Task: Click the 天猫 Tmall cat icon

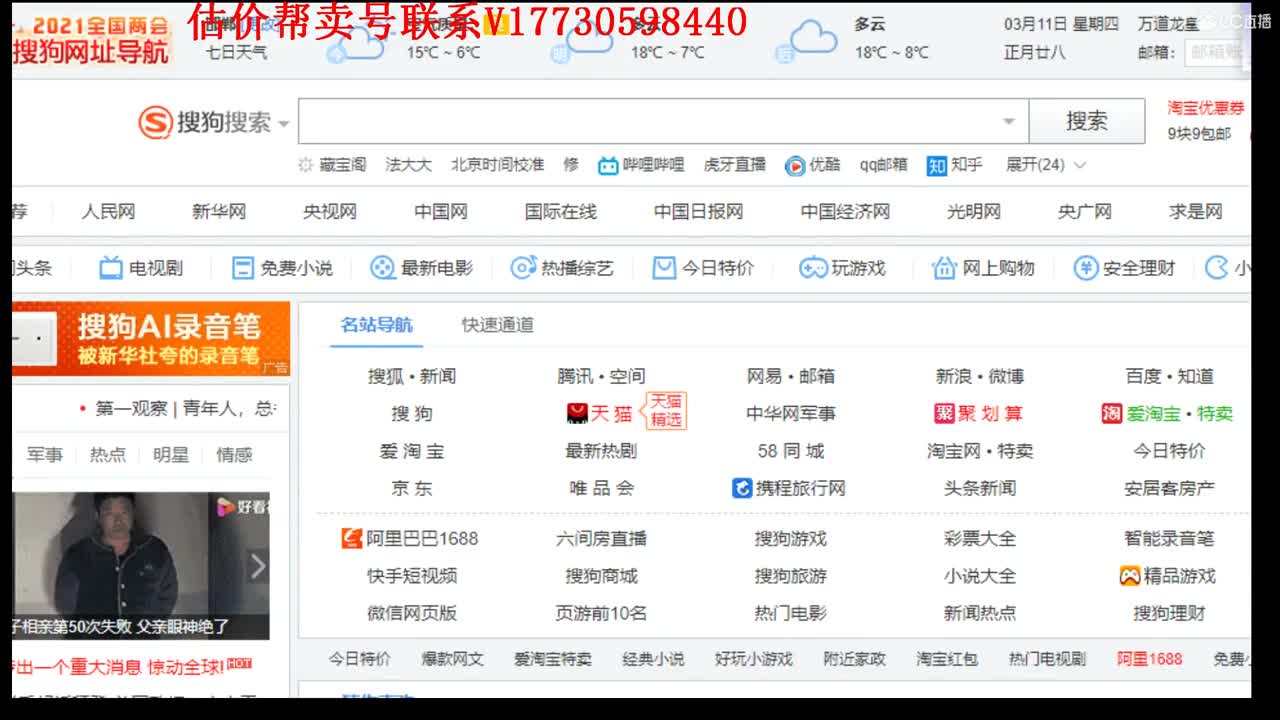Action: click(x=577, y=413)
